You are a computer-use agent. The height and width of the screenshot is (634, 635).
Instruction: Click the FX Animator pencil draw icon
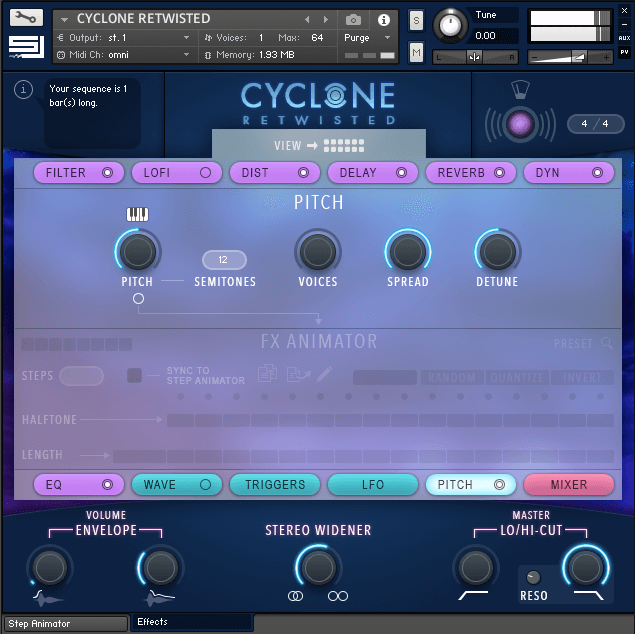[x=324, y=374]
